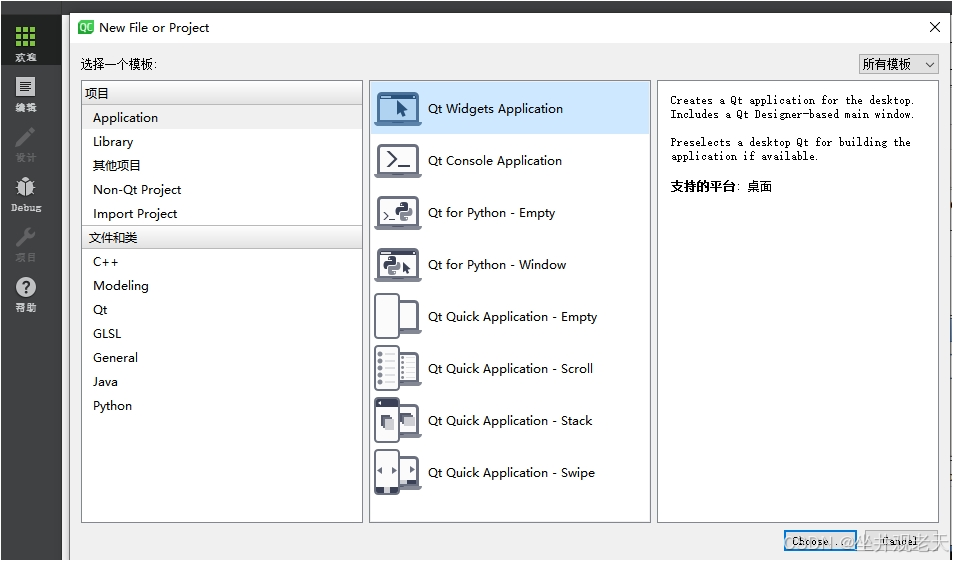Click the Qt Quick Application Stack icon
Viewport: 953px width, 561px height.
pyautogui.click(x=398, y=421)
